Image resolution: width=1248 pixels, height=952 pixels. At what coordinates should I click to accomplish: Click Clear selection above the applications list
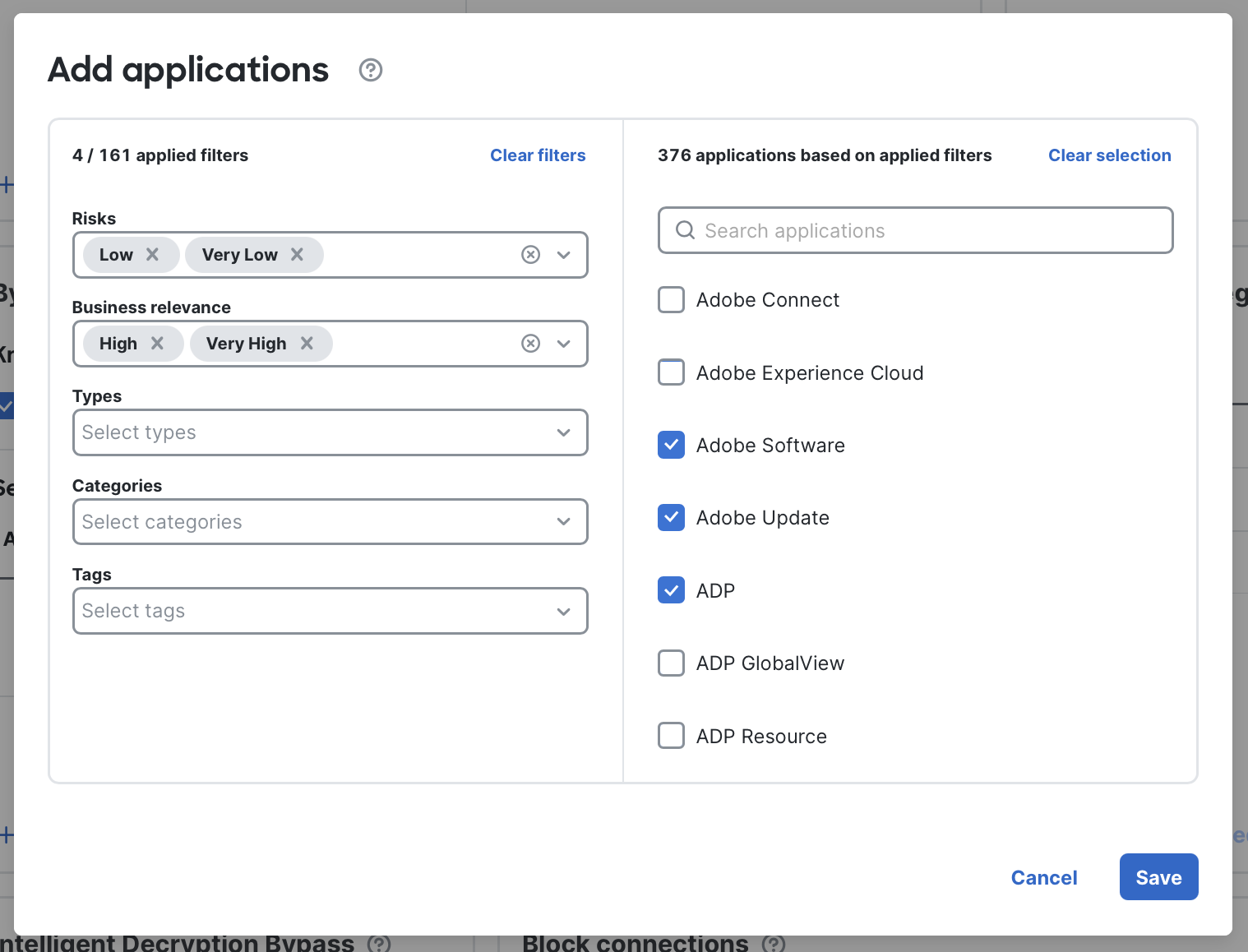pos(1109,155)
